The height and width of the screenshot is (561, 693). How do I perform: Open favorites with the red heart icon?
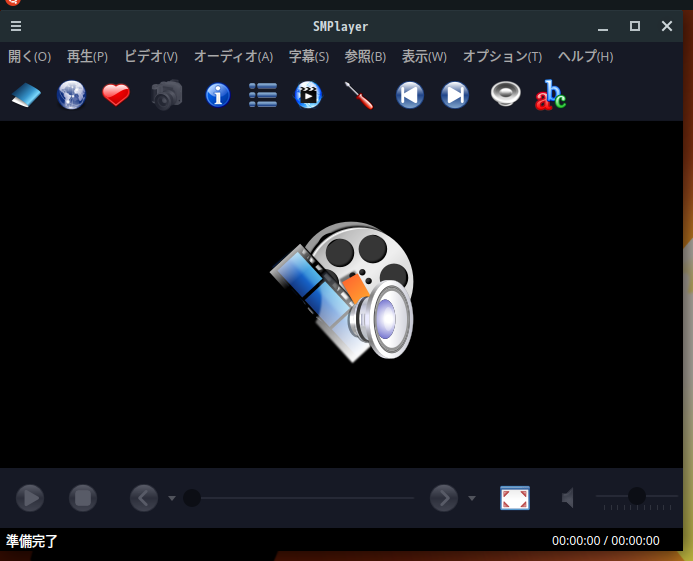click(116, 95)
